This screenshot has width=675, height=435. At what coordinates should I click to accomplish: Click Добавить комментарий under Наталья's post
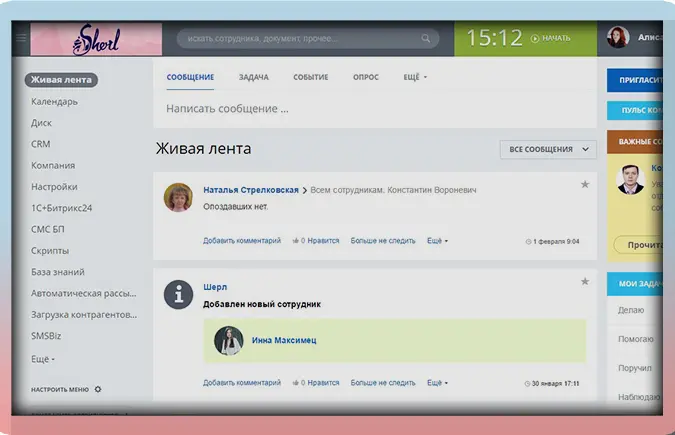point(241,241)
